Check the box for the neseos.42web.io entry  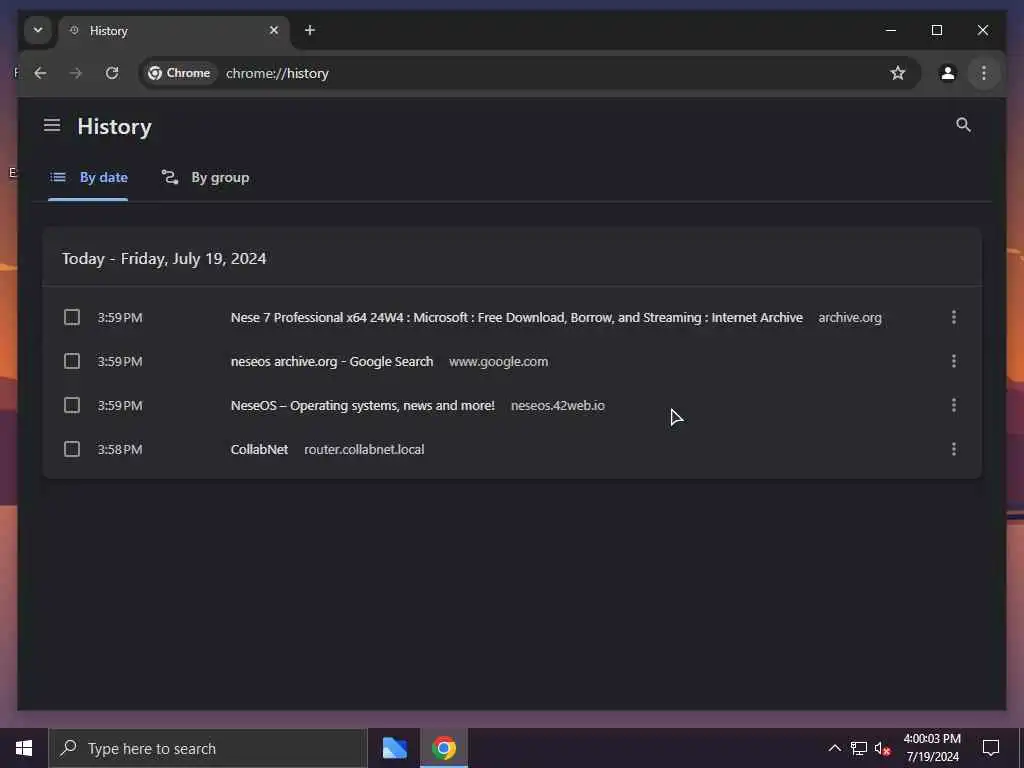tap(72, 406)
